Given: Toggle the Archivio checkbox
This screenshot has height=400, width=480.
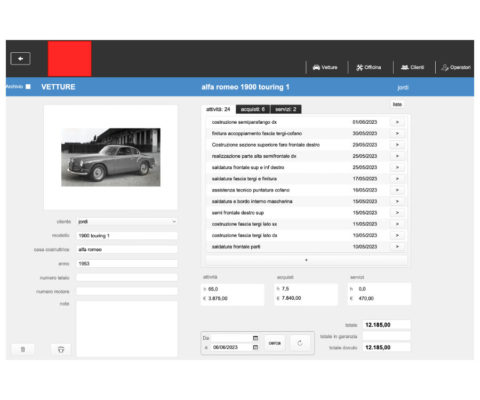Looking at the screenshot, I should [x=28, y=87].
